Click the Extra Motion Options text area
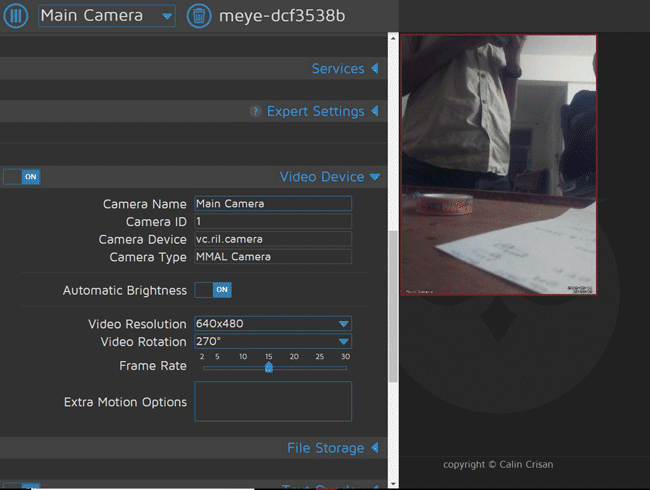The width and height of the screenshot is (650, 490). click(x=273, y=402)
